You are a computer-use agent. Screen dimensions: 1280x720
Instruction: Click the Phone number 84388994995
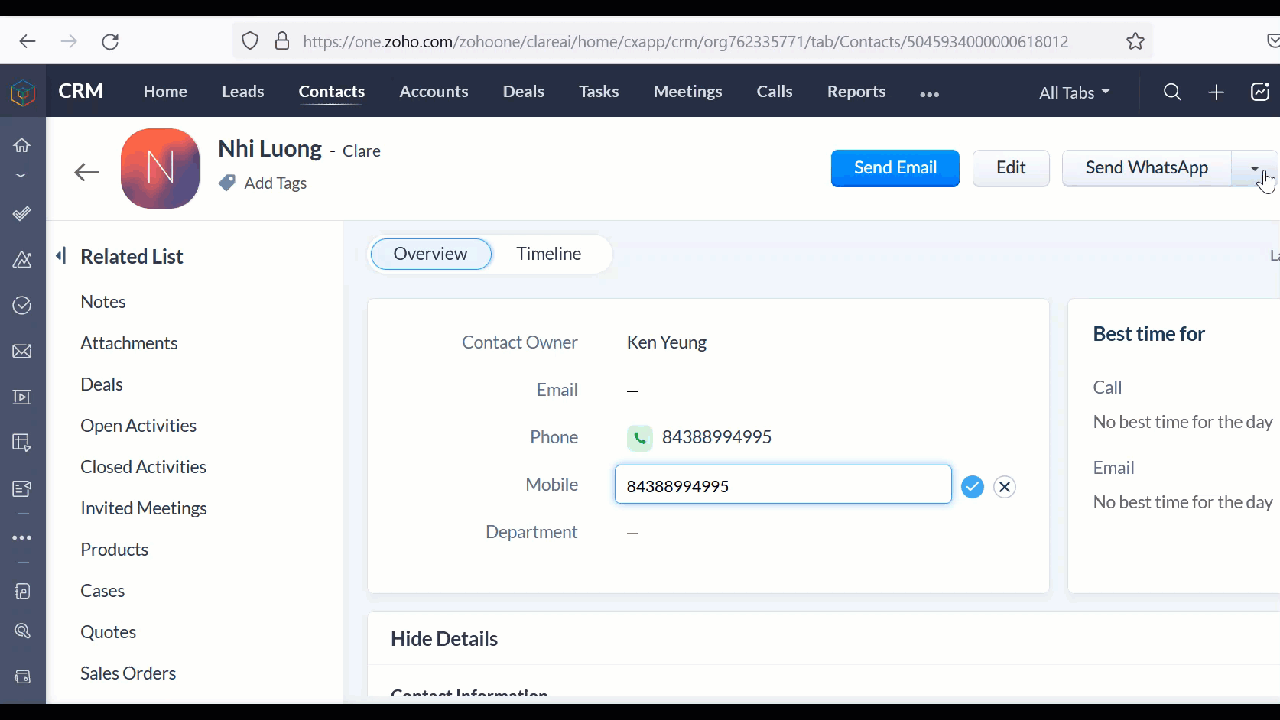[717, 438]
